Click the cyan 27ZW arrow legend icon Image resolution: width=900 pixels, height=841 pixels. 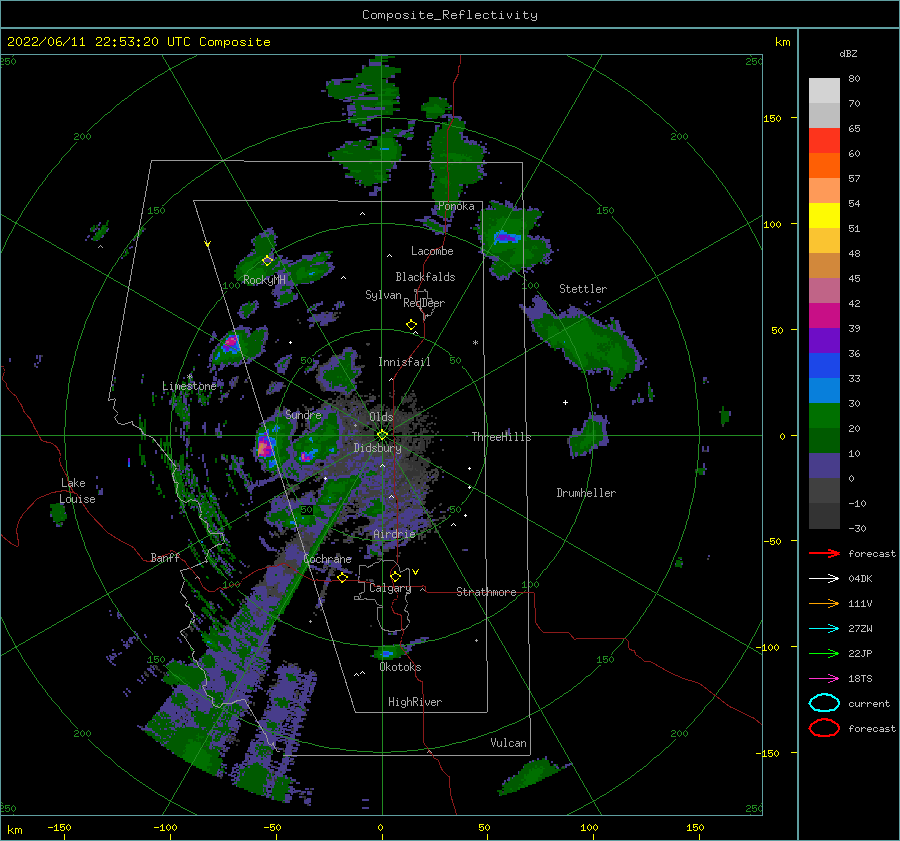(824, 629)
